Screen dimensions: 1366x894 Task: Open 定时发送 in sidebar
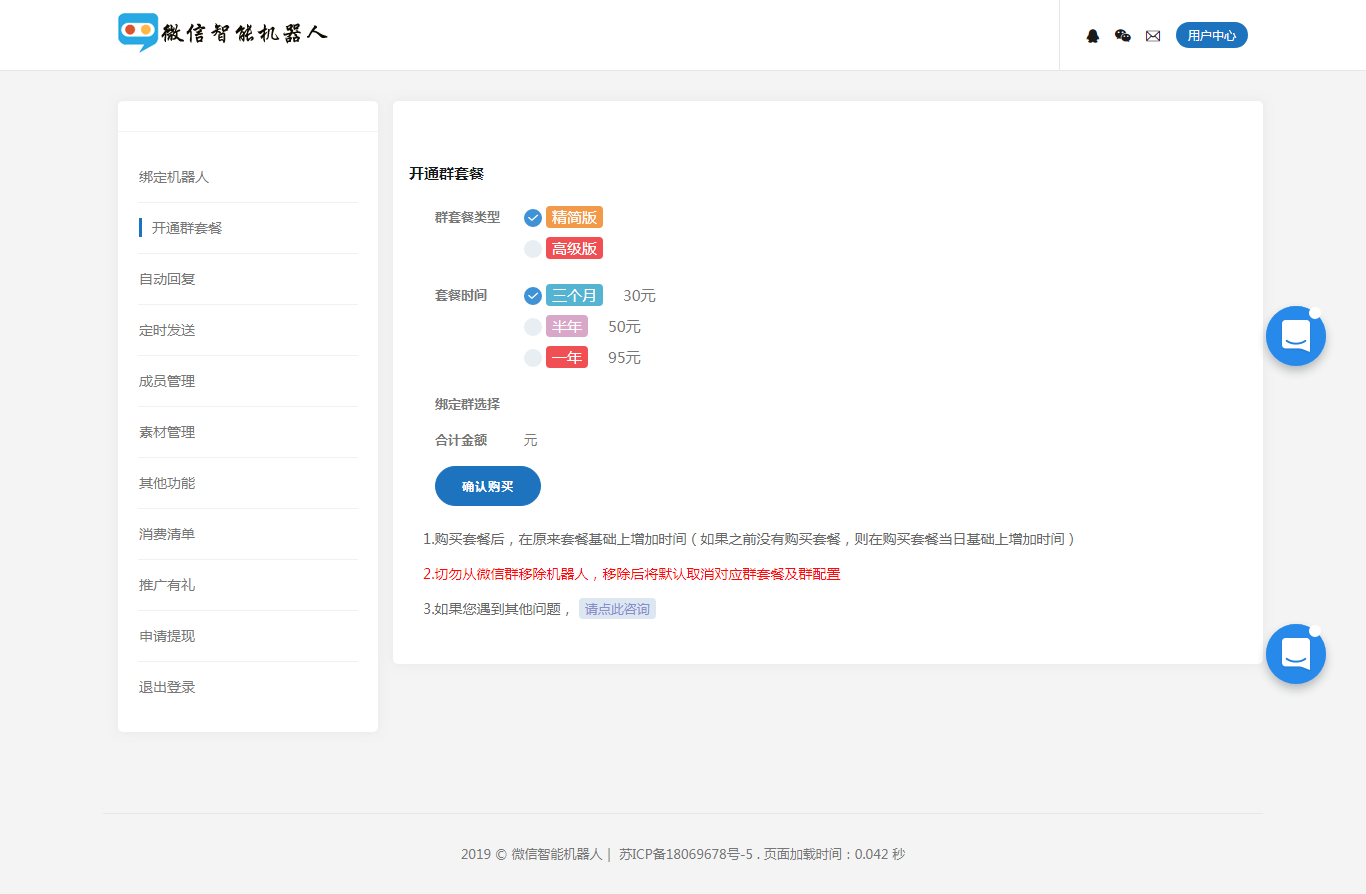167,330
